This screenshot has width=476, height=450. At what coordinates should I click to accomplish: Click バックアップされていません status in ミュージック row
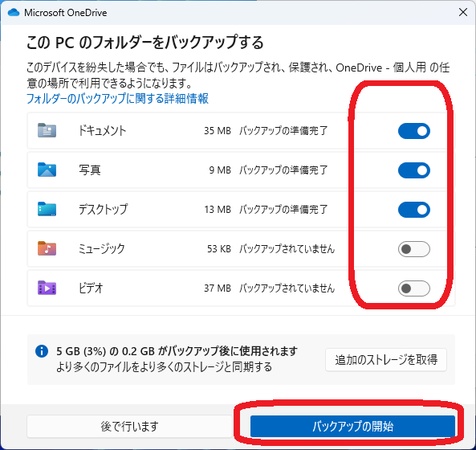(x=287, y=249)
